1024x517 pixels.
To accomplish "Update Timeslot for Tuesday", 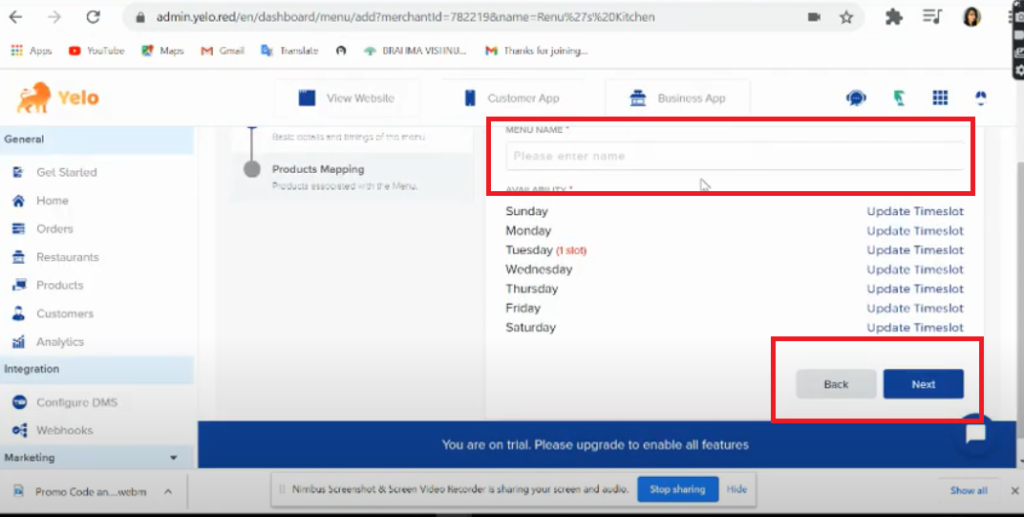I will (x=915, y=250).
